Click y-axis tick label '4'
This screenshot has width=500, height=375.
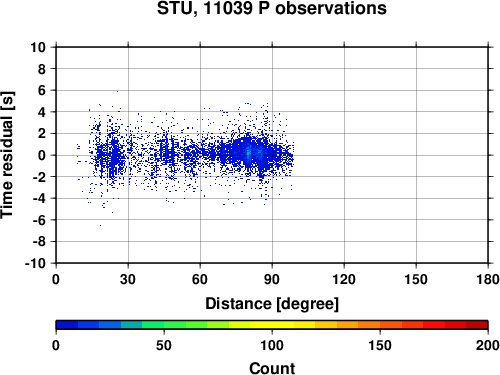(x=42, y=112)
